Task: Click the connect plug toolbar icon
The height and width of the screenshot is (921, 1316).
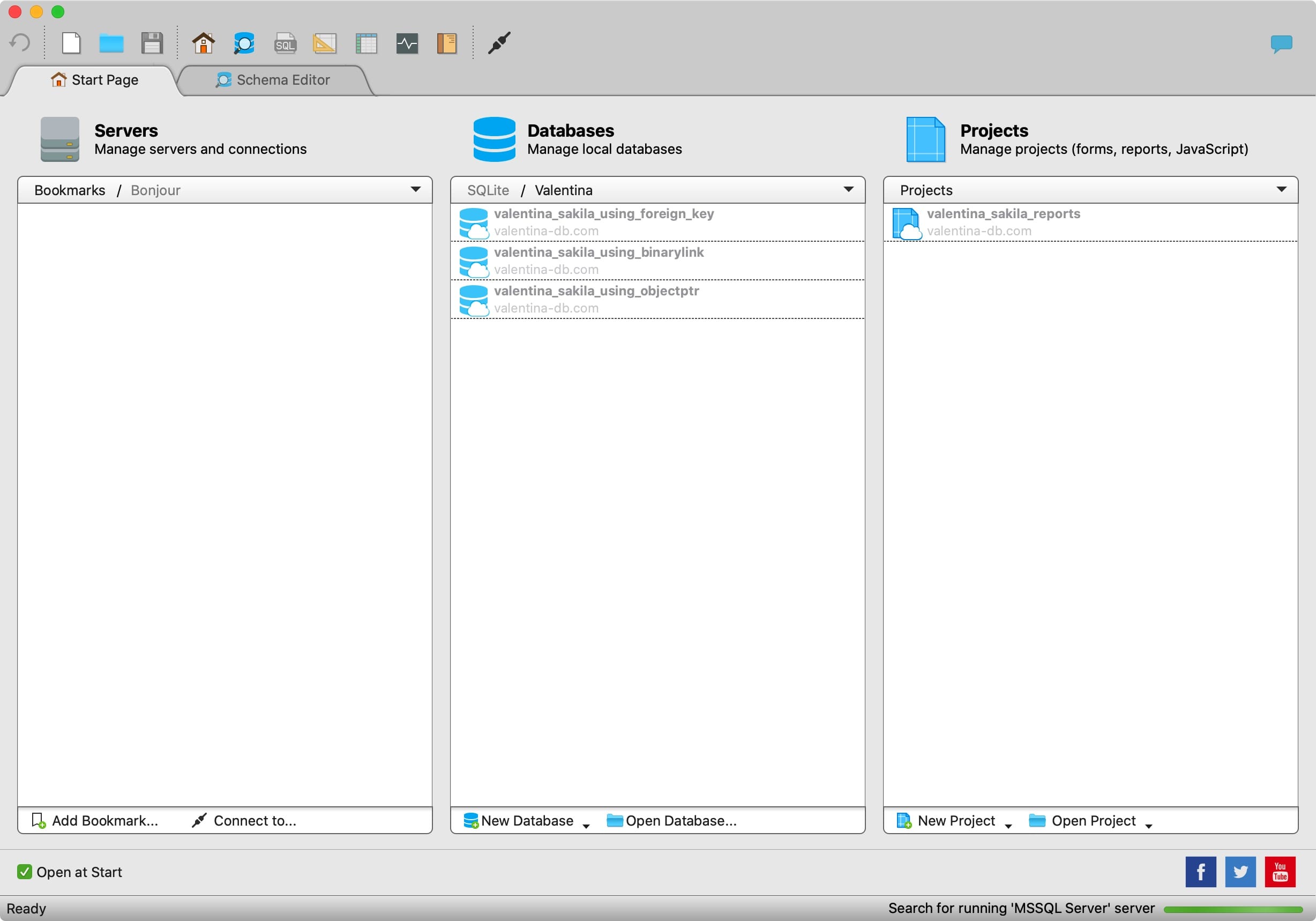Action: coord(499,43)
